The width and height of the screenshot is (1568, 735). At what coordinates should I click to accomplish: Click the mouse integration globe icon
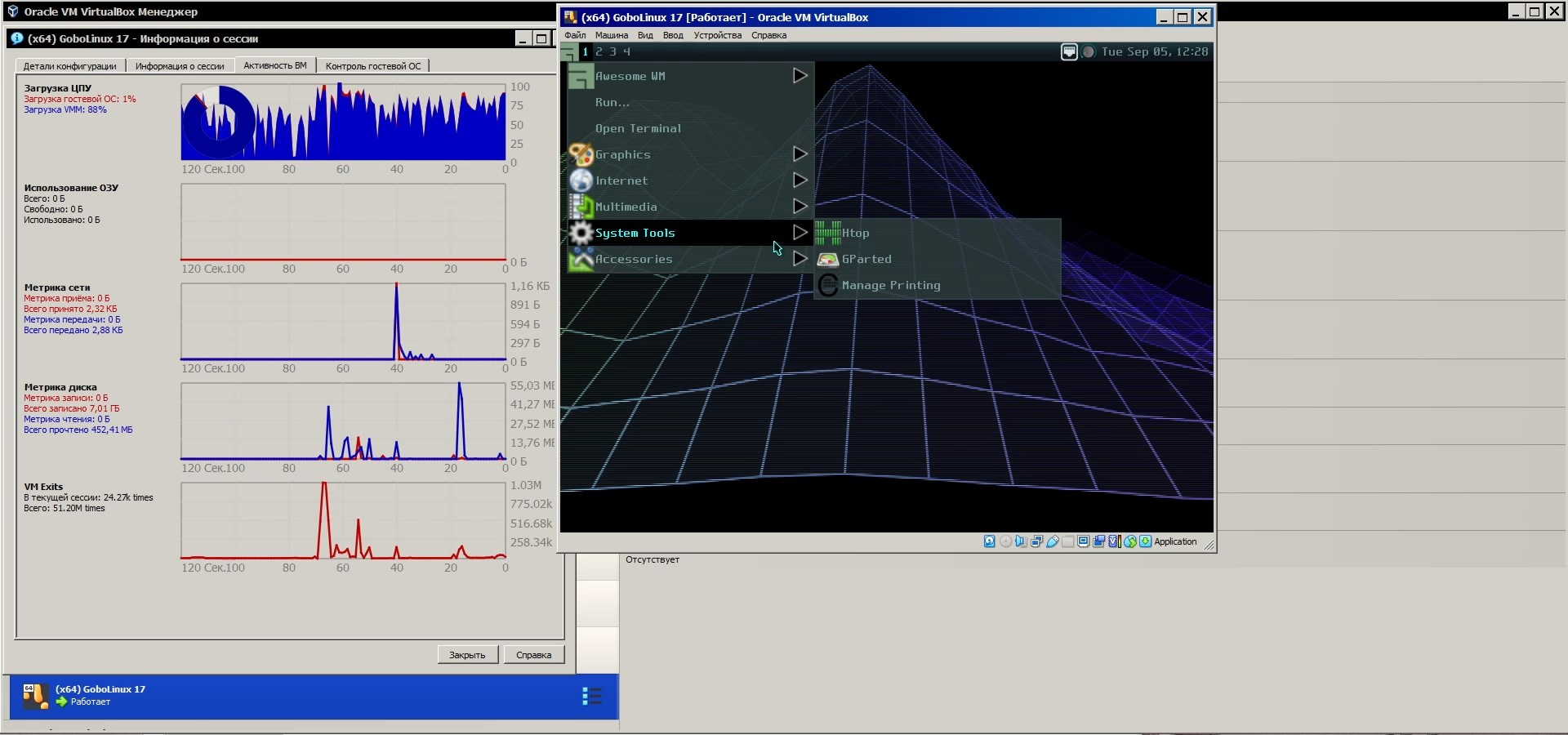click(x=1130, y=541)
